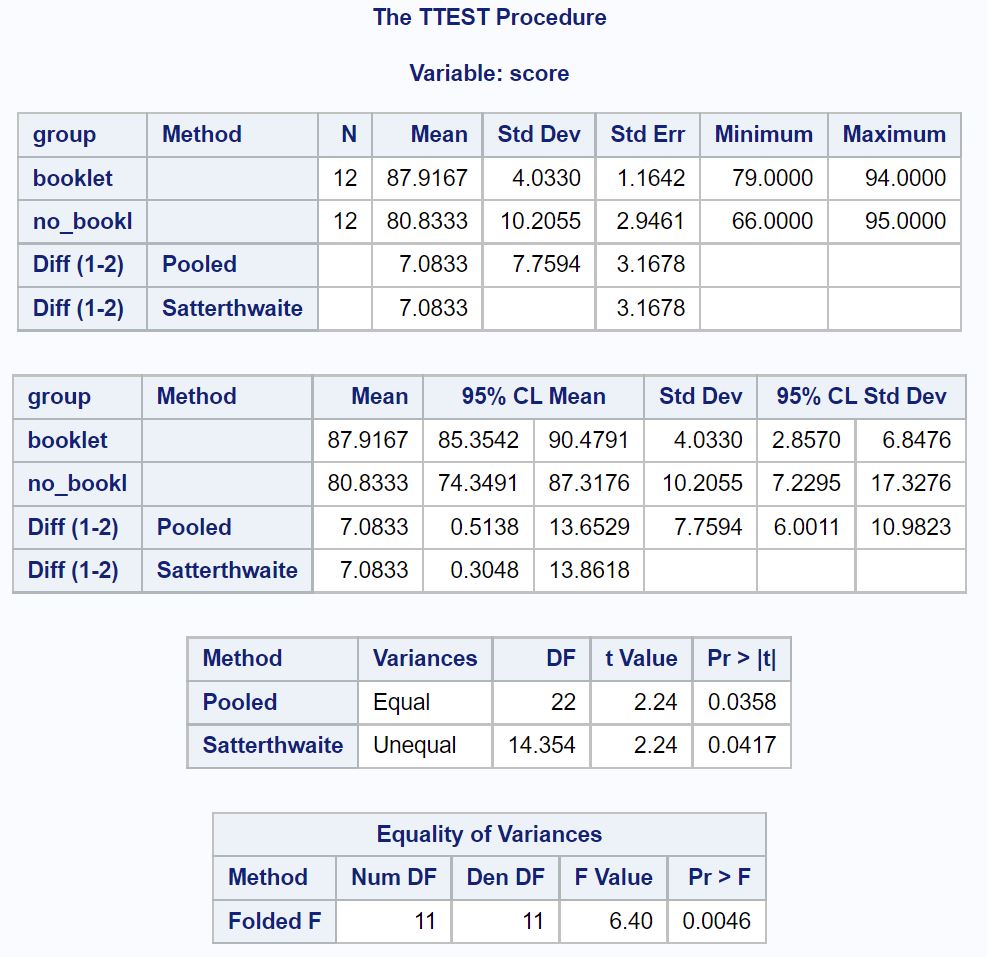The height and width of the screenshot is (957, 987).
Task: Click the 'Unequal' variances cell
Action: pyautogui.click(x=414, y=745)
